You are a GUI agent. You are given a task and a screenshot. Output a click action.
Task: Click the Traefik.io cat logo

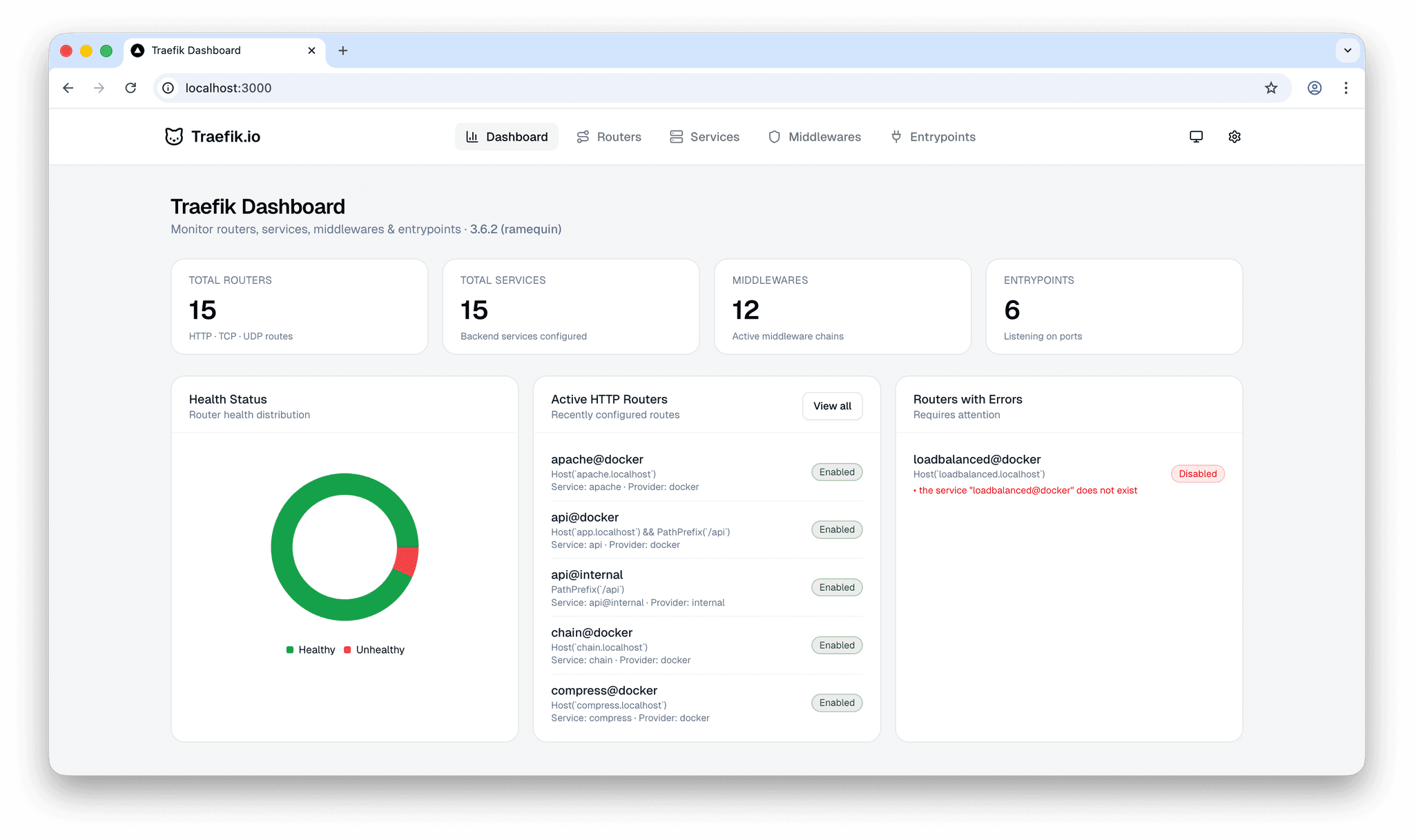175,136
